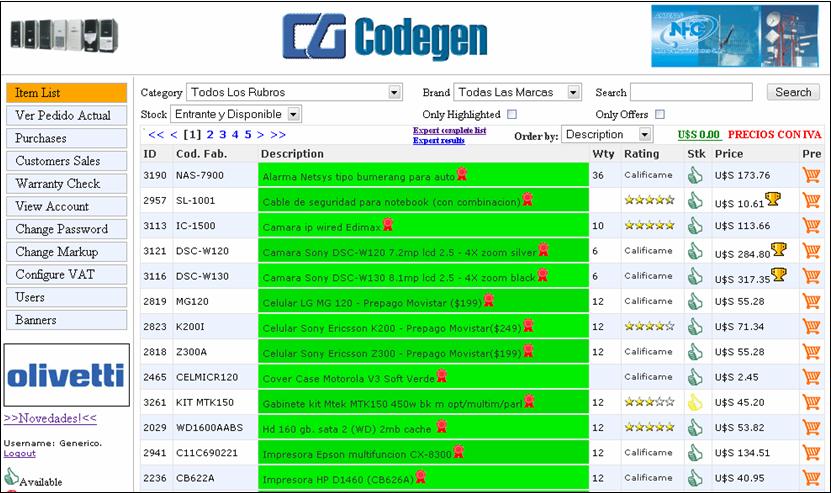Go to page 2 of results

click(x=210, y=135)
